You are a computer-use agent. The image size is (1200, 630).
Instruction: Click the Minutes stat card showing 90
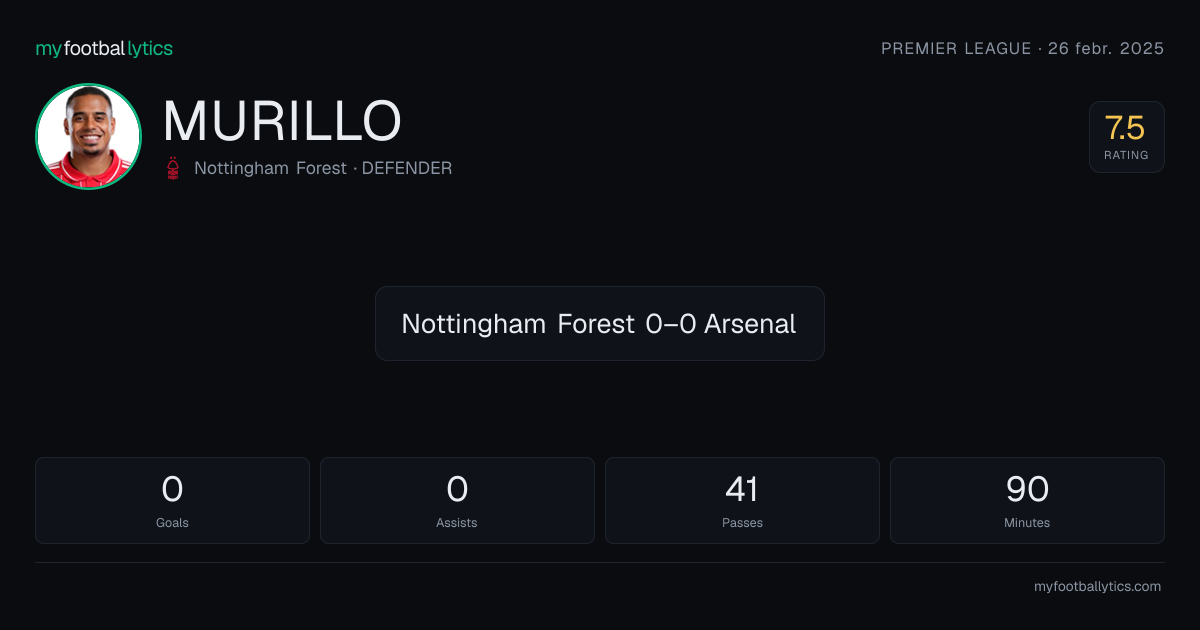[x=1027, y=500]
